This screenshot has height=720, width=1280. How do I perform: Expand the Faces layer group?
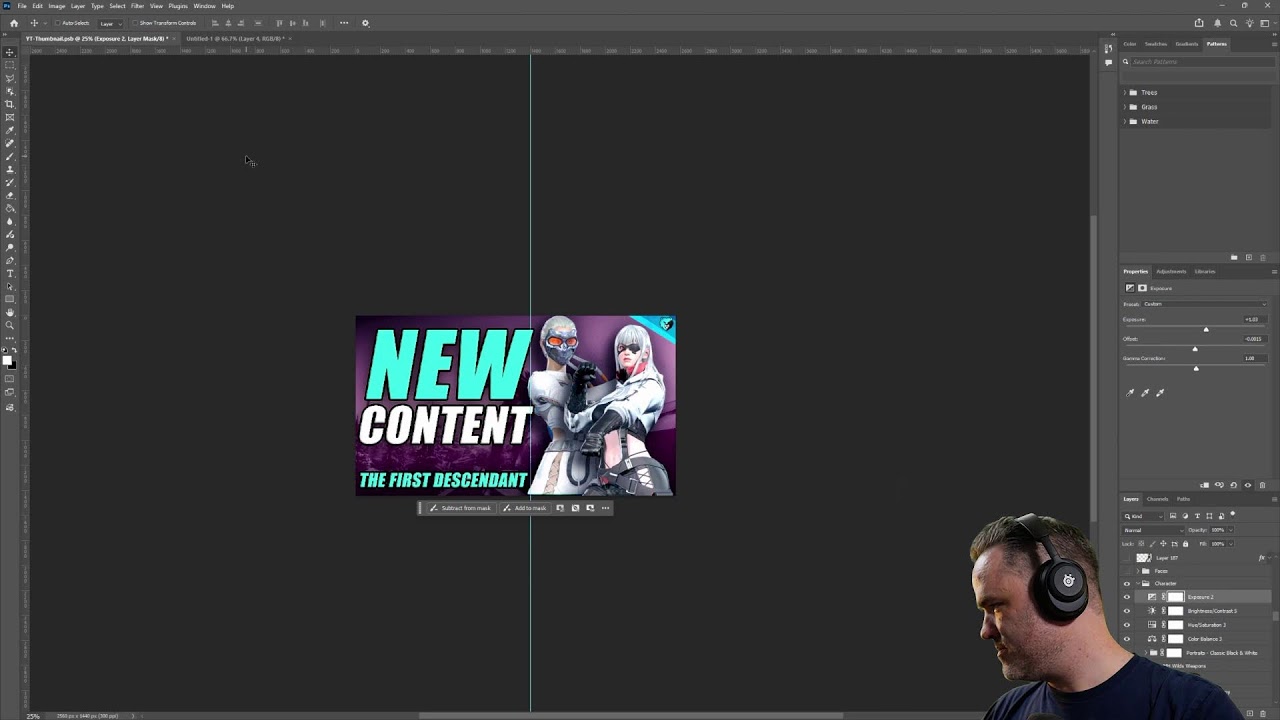point(1138,571)
